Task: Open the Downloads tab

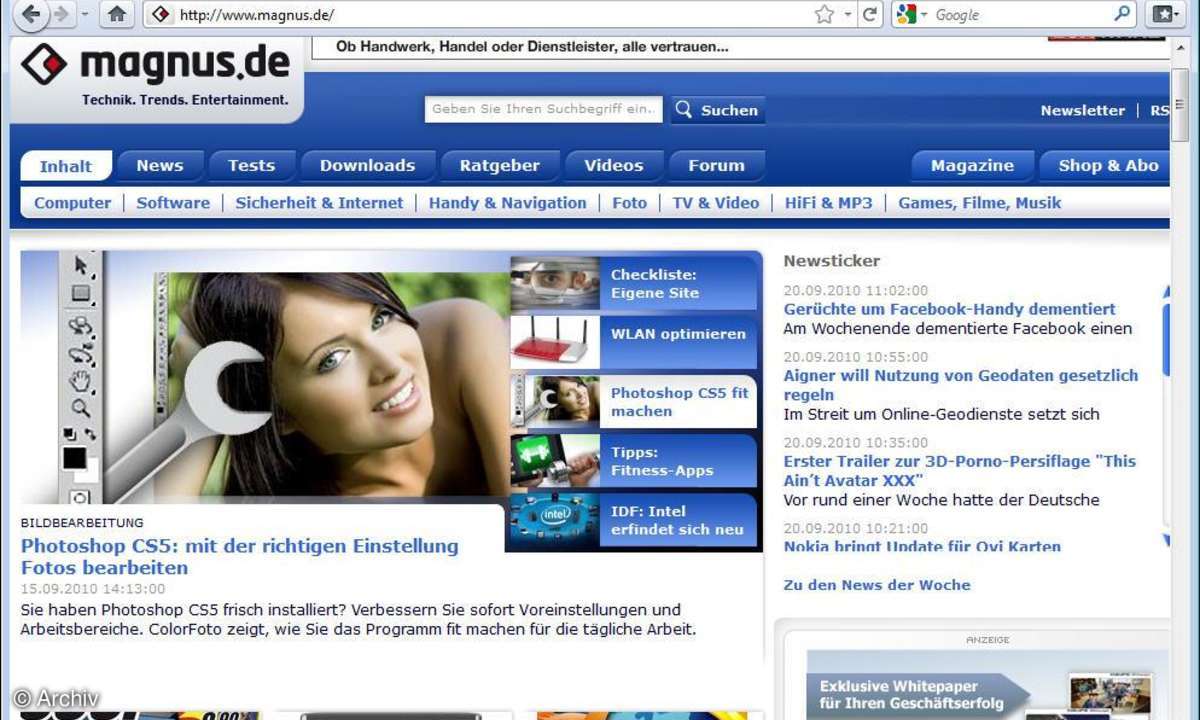Action: click(x=367, y=165)
